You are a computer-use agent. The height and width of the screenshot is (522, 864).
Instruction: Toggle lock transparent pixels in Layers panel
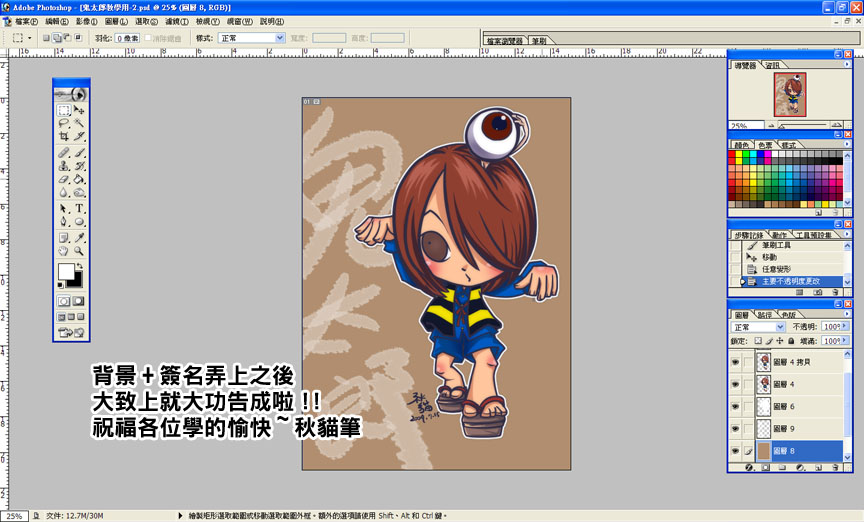pos(758,341)
